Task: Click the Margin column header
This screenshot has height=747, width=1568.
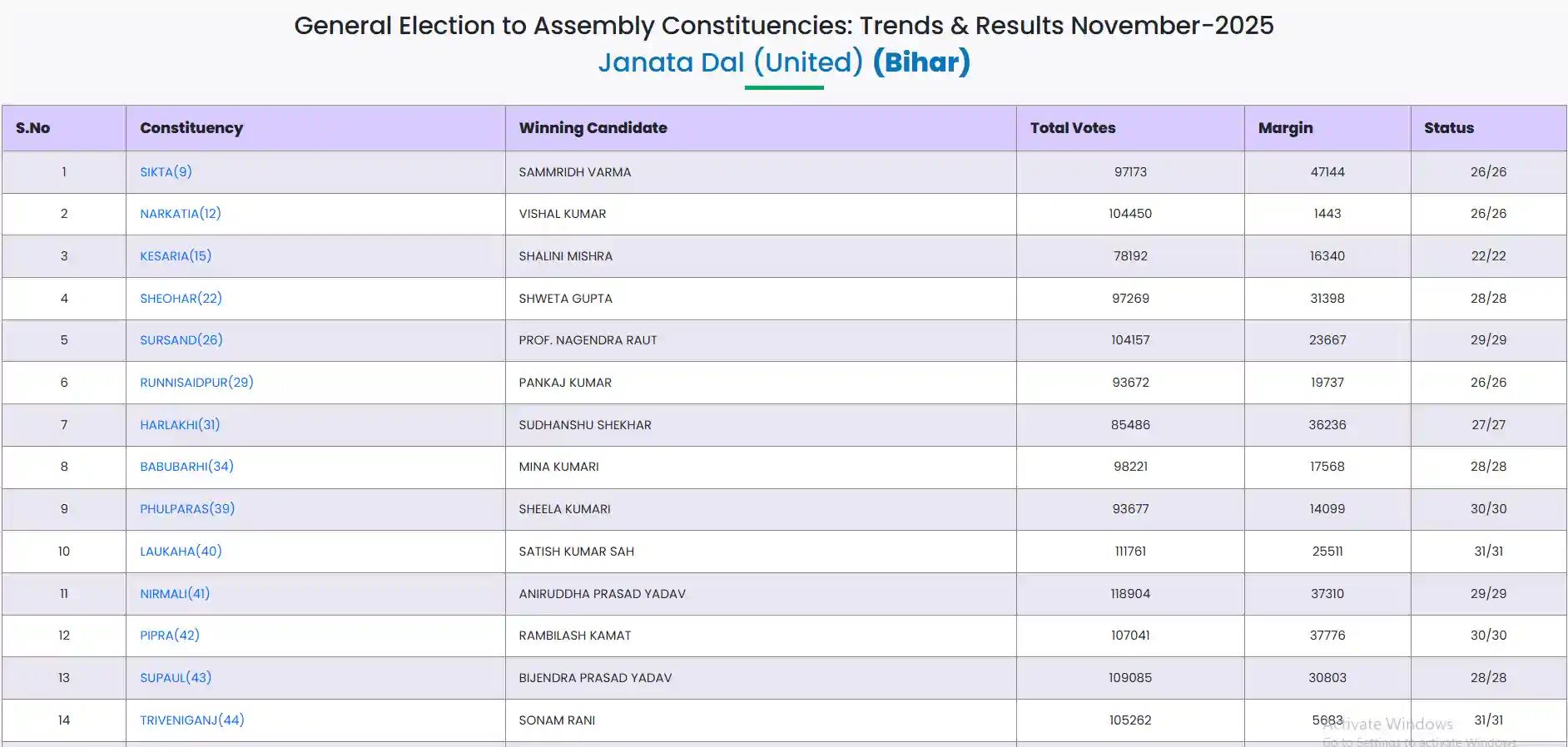Action: point(1285,128)
